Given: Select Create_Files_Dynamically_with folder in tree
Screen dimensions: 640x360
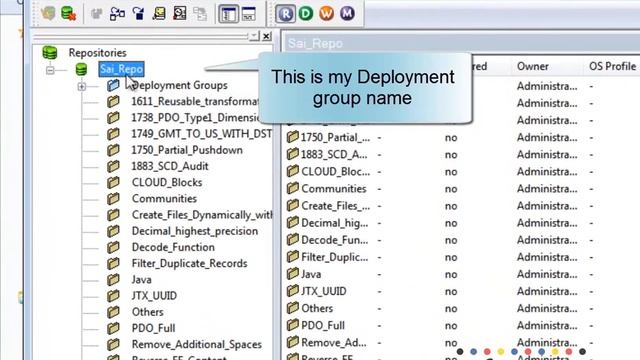Looking at the screenshot, I should tap(202, 215).
